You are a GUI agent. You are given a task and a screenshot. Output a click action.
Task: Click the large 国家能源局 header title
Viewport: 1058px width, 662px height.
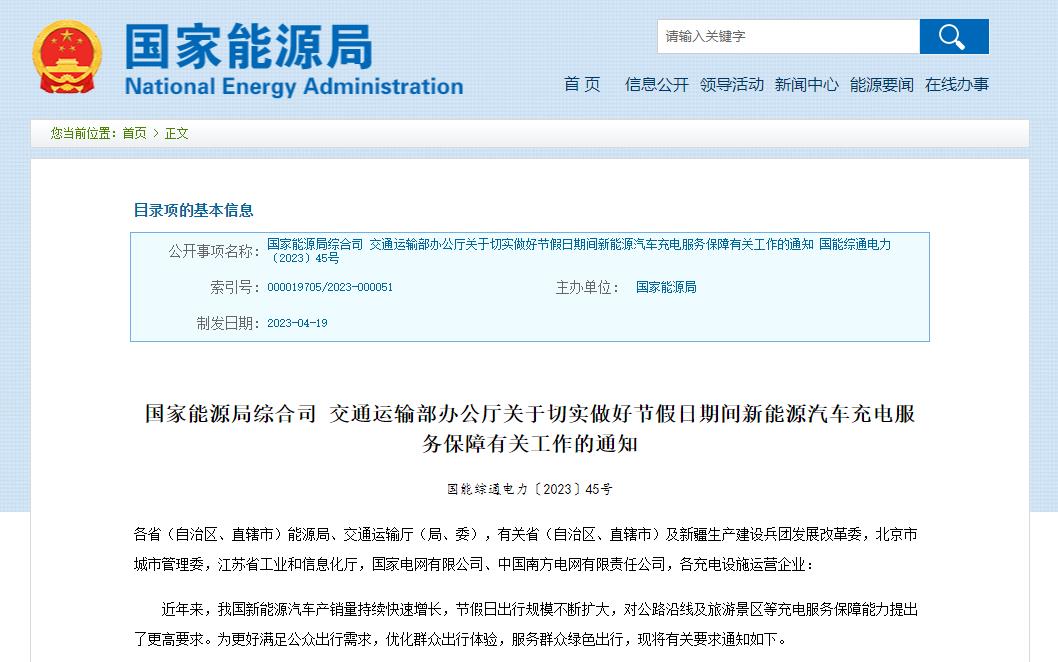(248, 46)
